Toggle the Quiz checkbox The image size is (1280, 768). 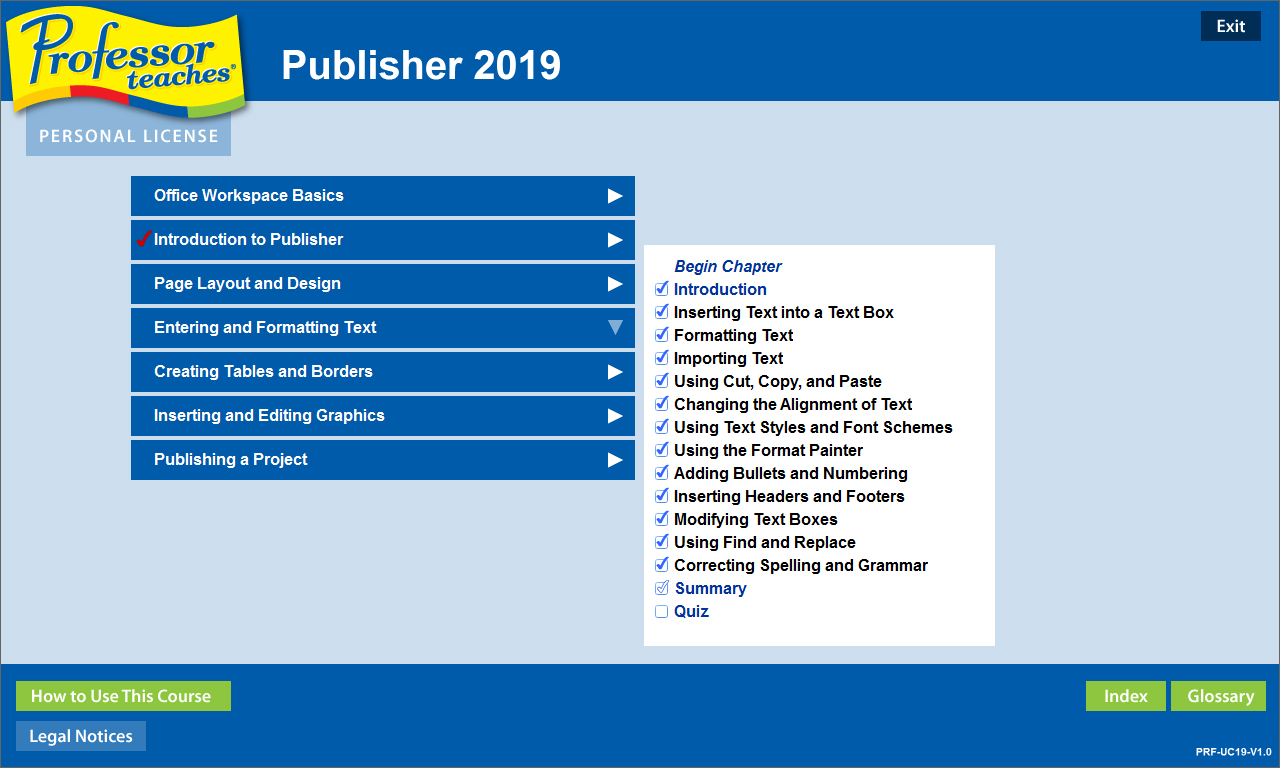(x=661, y=612)
